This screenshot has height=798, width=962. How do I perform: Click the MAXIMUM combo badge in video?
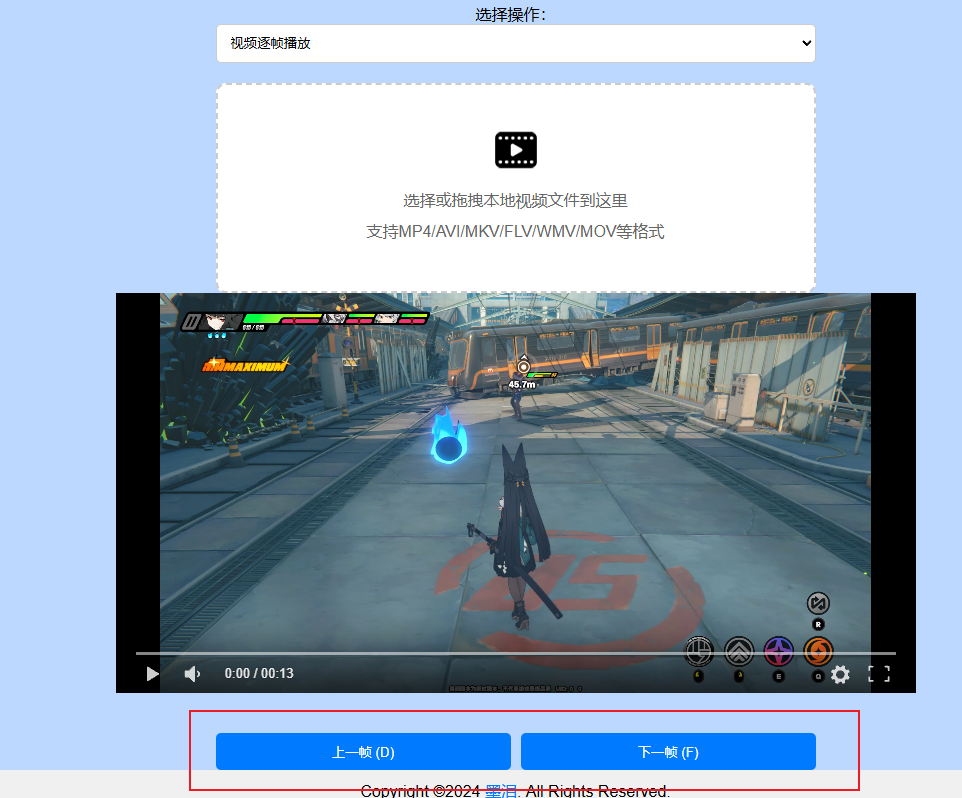245,365
